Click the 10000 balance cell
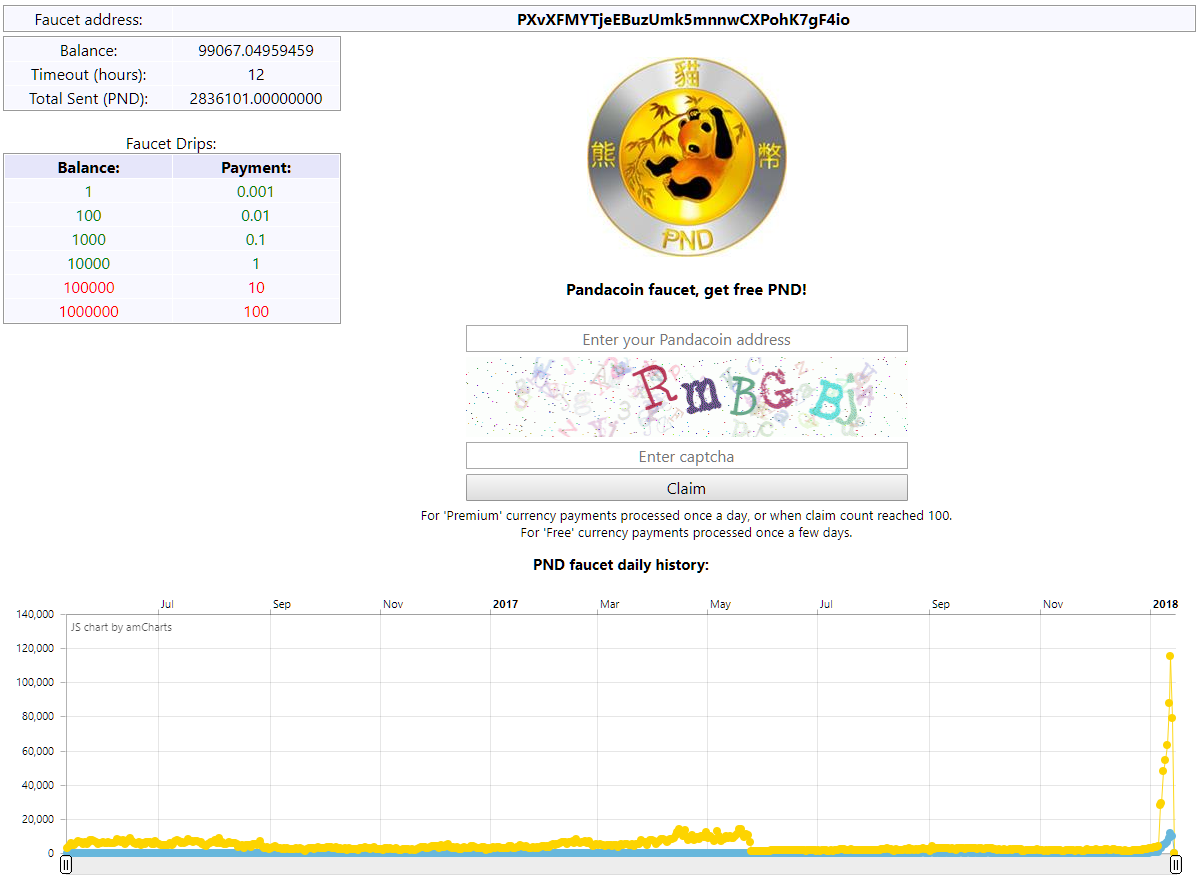The image size is (1201, 888). 89,263
